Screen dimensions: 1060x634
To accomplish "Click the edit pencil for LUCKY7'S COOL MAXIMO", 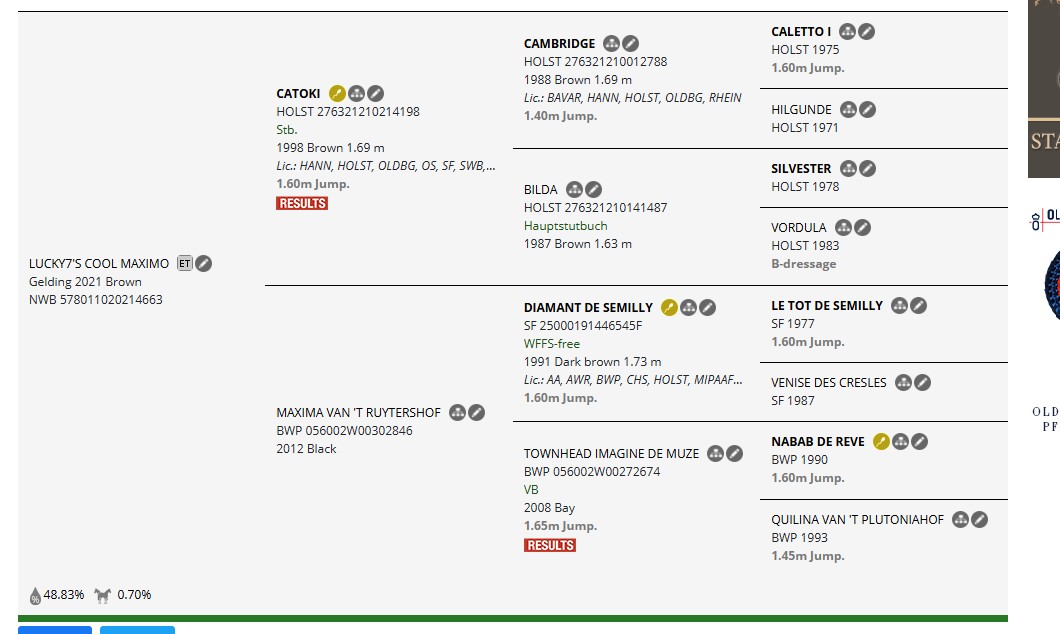I will coord(204,264).
